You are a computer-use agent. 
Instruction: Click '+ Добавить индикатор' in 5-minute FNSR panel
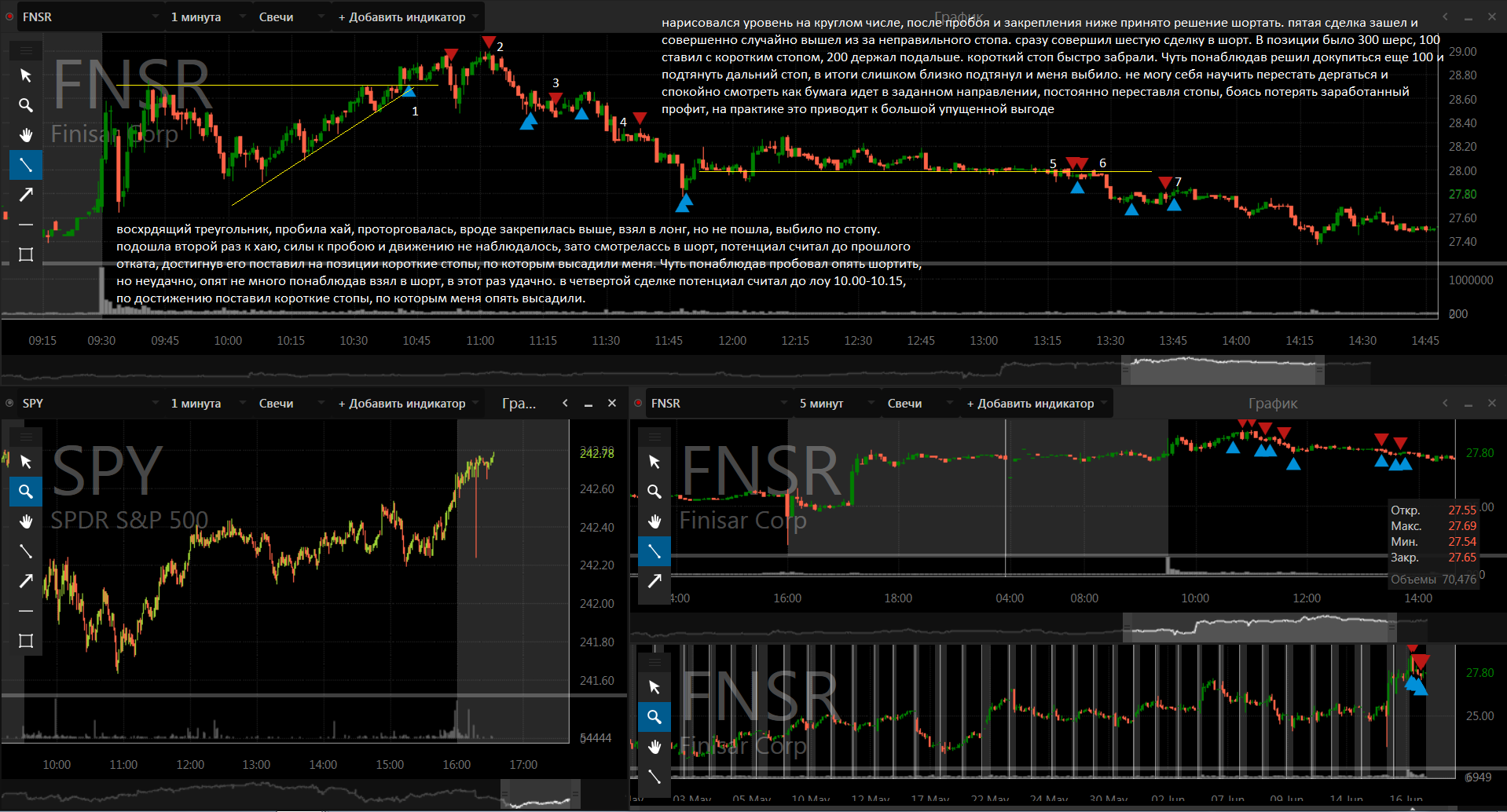pyautogui.click(x=1036, y=403)
